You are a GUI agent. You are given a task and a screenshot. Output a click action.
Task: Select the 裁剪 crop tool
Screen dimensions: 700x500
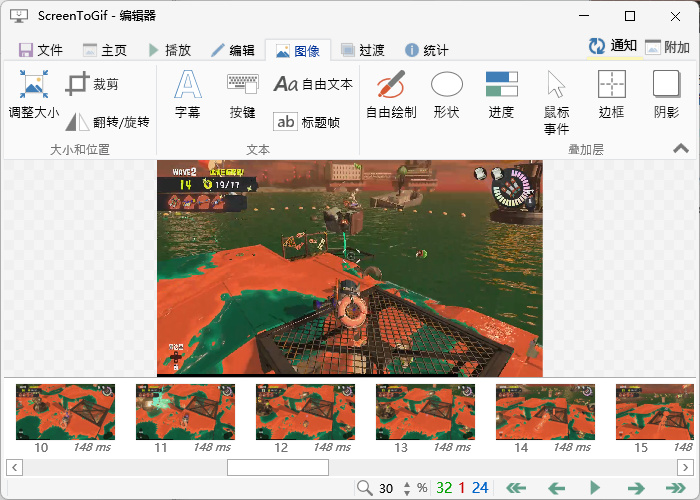pyautogui.click(x=92, y=83)
